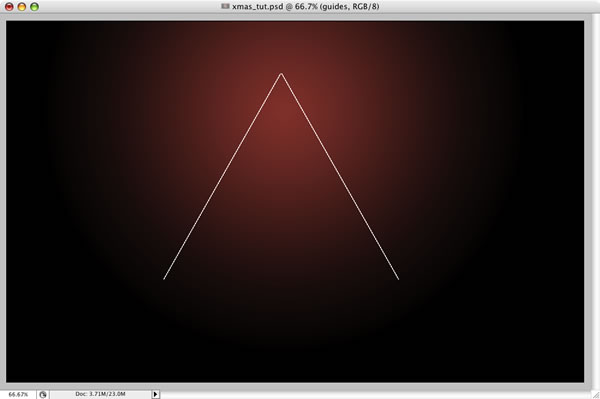Open the status bar options arrow menu
Screen dimensions: 600x399
(155, 394)
